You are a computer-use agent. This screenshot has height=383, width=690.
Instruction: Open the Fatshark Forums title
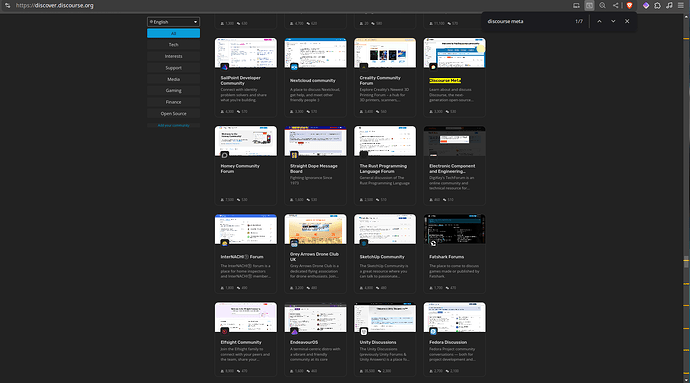pos(446,257)
